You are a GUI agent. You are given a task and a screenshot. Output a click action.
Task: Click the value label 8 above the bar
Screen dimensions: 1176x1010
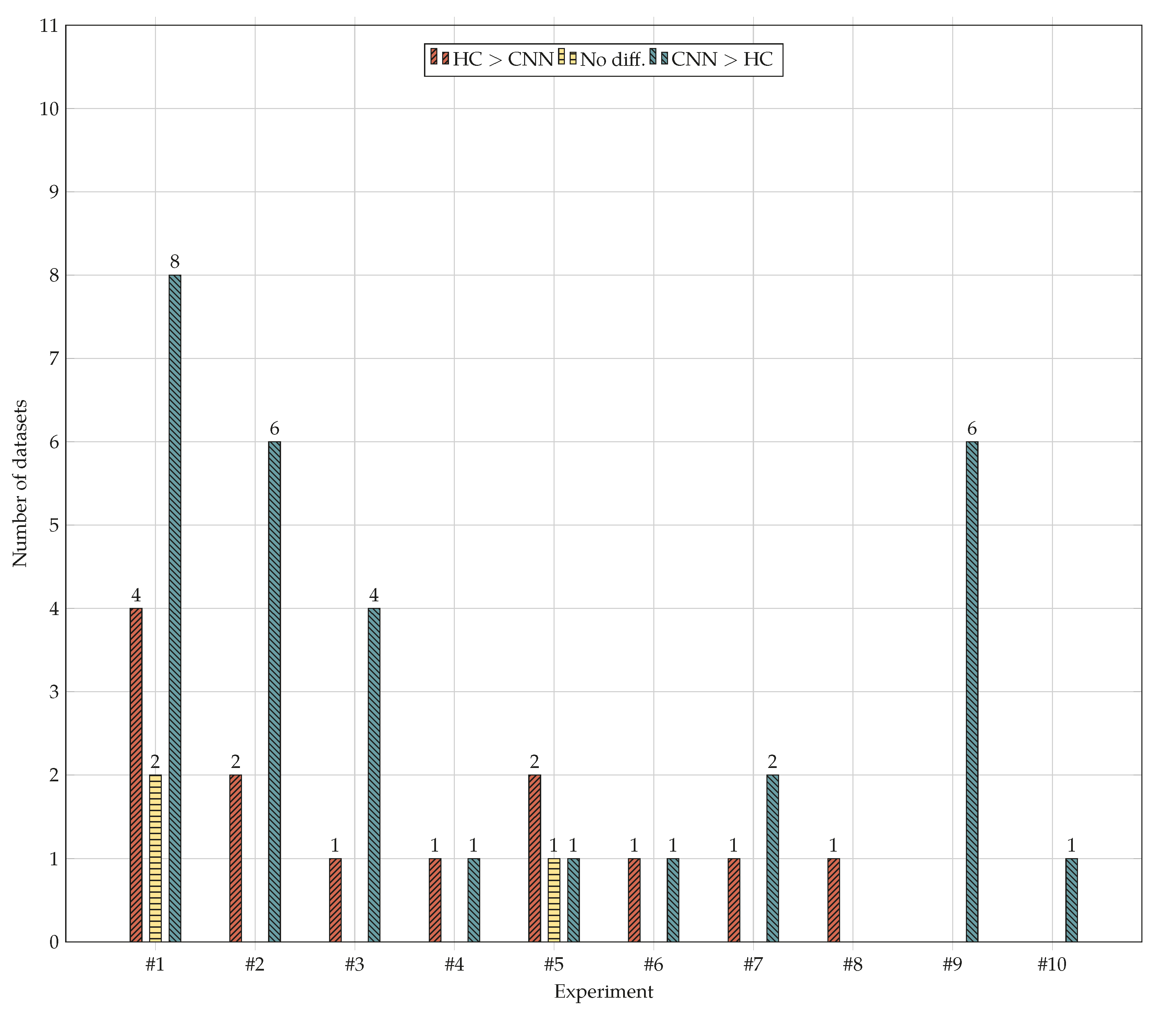point(175,262)
